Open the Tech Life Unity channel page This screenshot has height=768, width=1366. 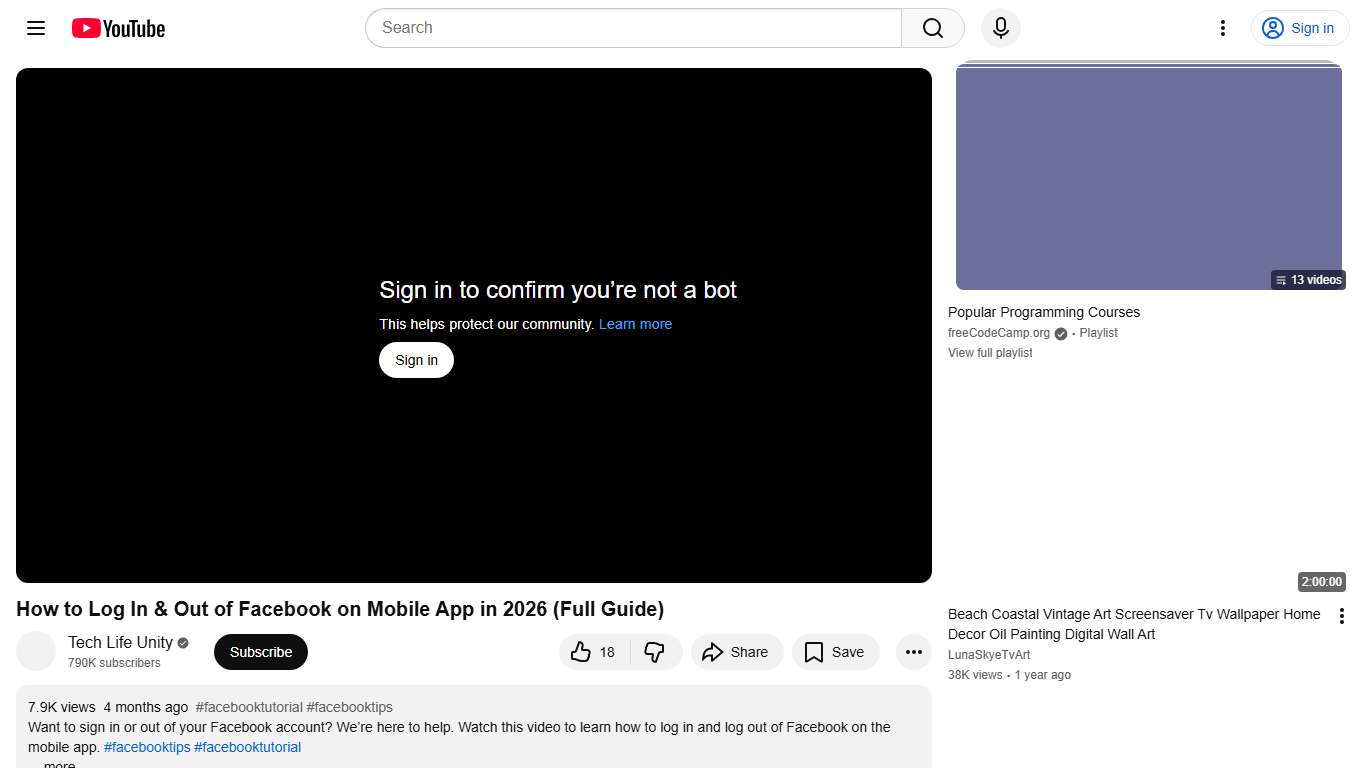[119, 642]
